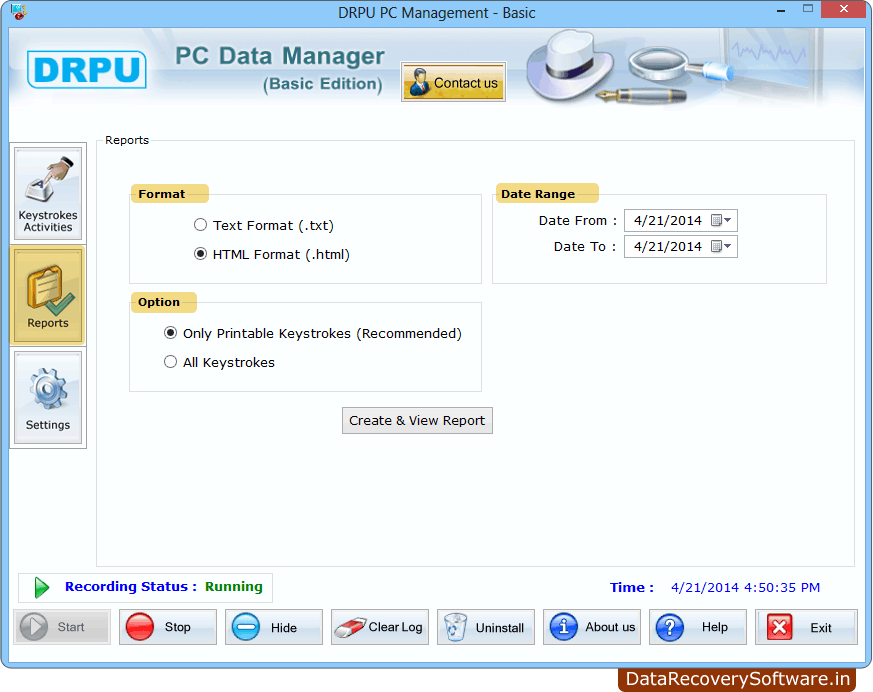Close the DRPU PC Management window
The height and width of the screenshot is (692, 873).
click(843, 9)
